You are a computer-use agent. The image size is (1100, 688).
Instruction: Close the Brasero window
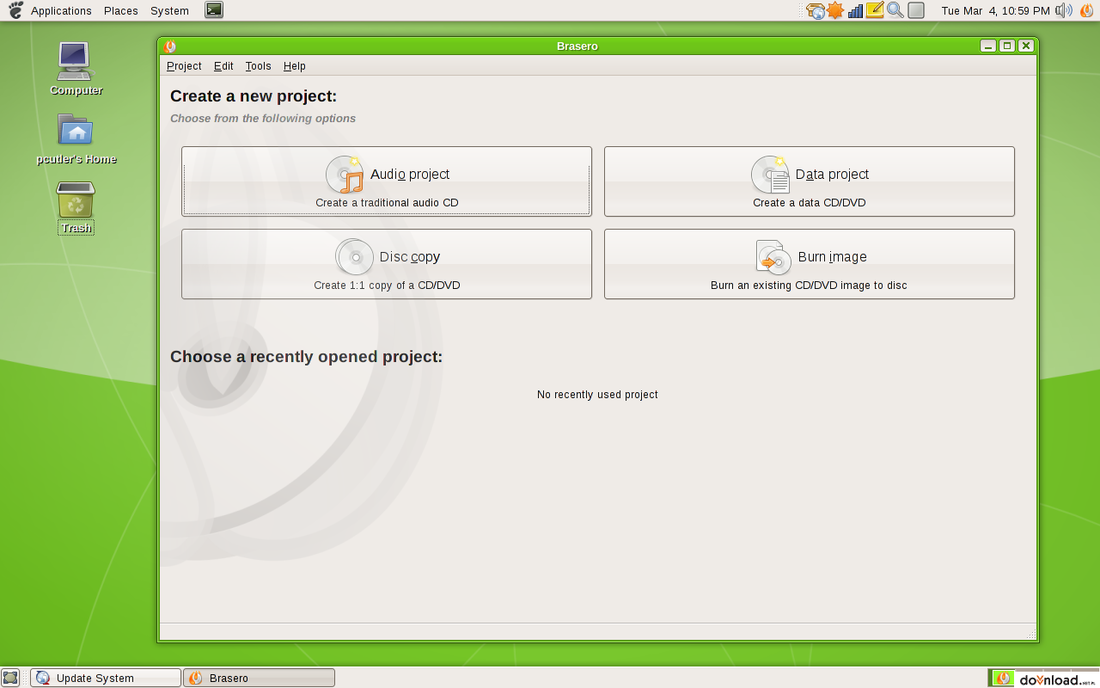click(x=1026, y=46)
